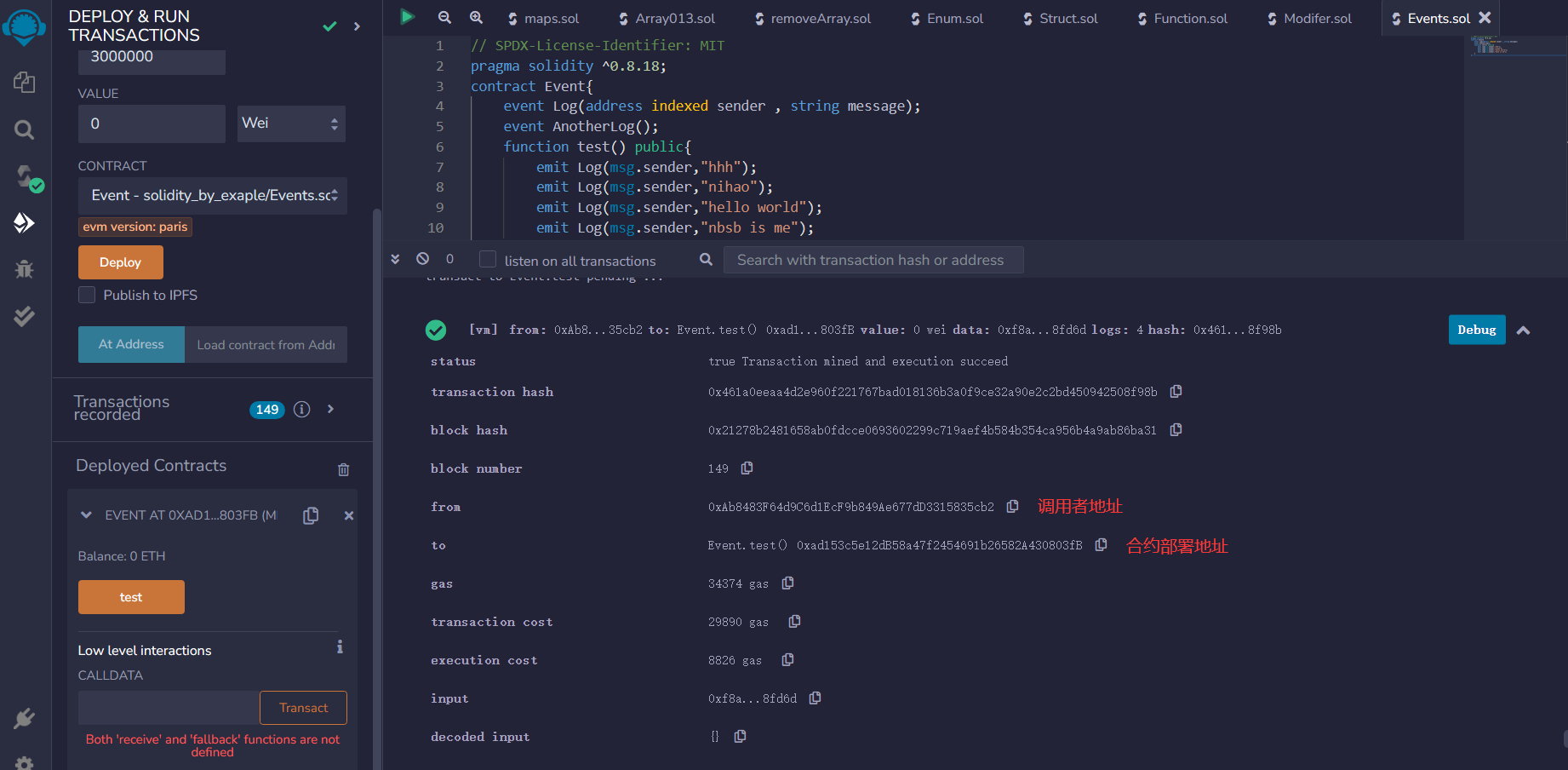Open the Solidity Compiler sidebar icon
The width and height of the screenshot is (1568, 770).
pos(26,177)
